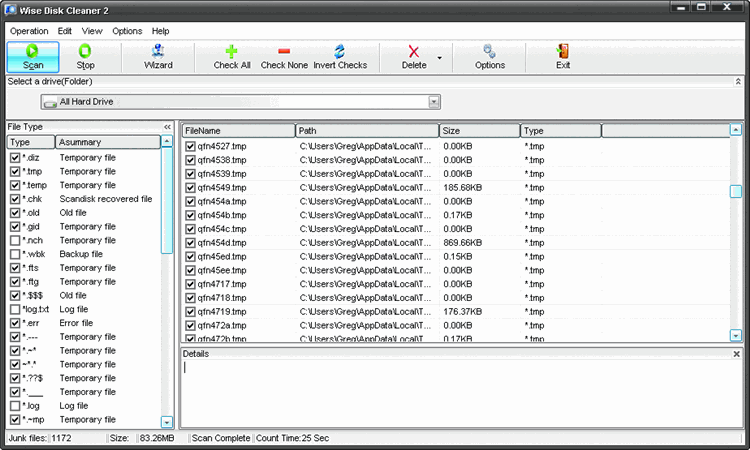Screen dimensions: 750x450
Task: Click the Junk files: 1172 status entry
Action: [x=40, y=438]
